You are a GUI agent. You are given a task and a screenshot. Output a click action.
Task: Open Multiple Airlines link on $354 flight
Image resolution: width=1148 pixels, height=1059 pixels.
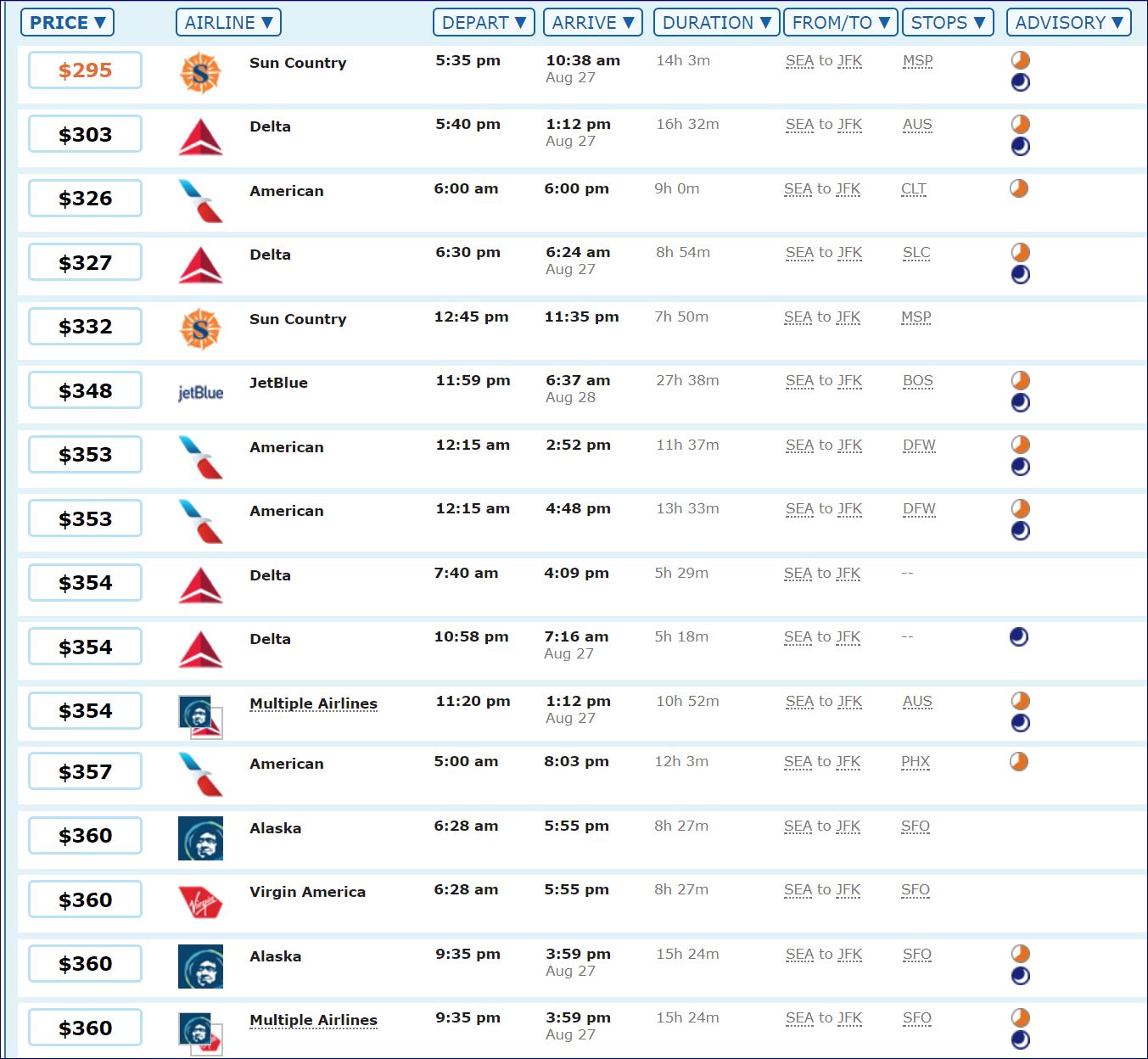pos(313,703)
